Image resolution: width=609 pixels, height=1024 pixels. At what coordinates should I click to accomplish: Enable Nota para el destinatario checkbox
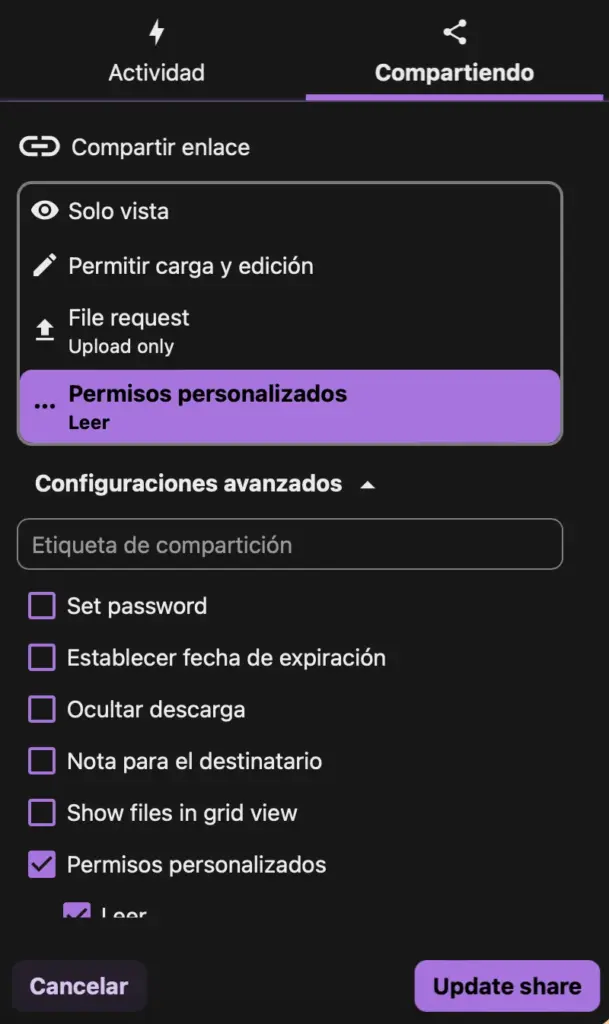point(42,762)
